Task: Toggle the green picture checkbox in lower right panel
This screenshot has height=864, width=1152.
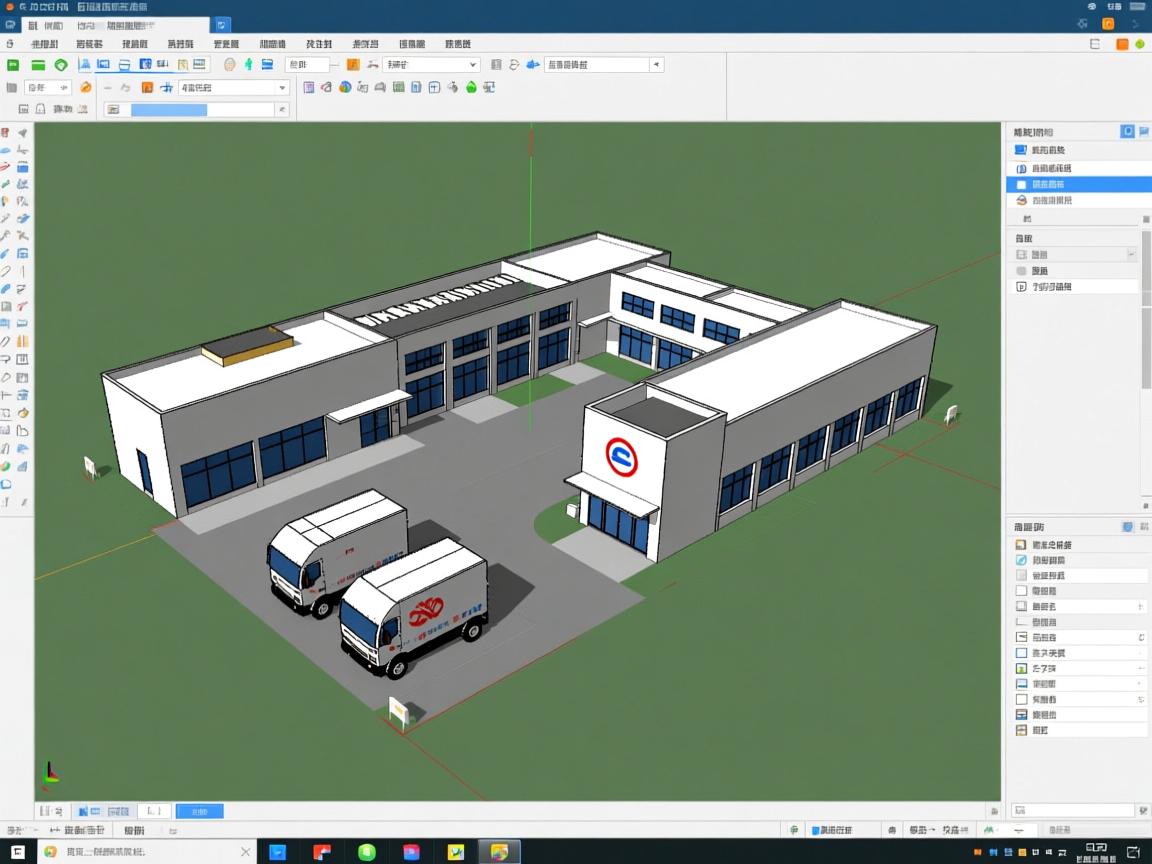Action: pos(1021,668)
